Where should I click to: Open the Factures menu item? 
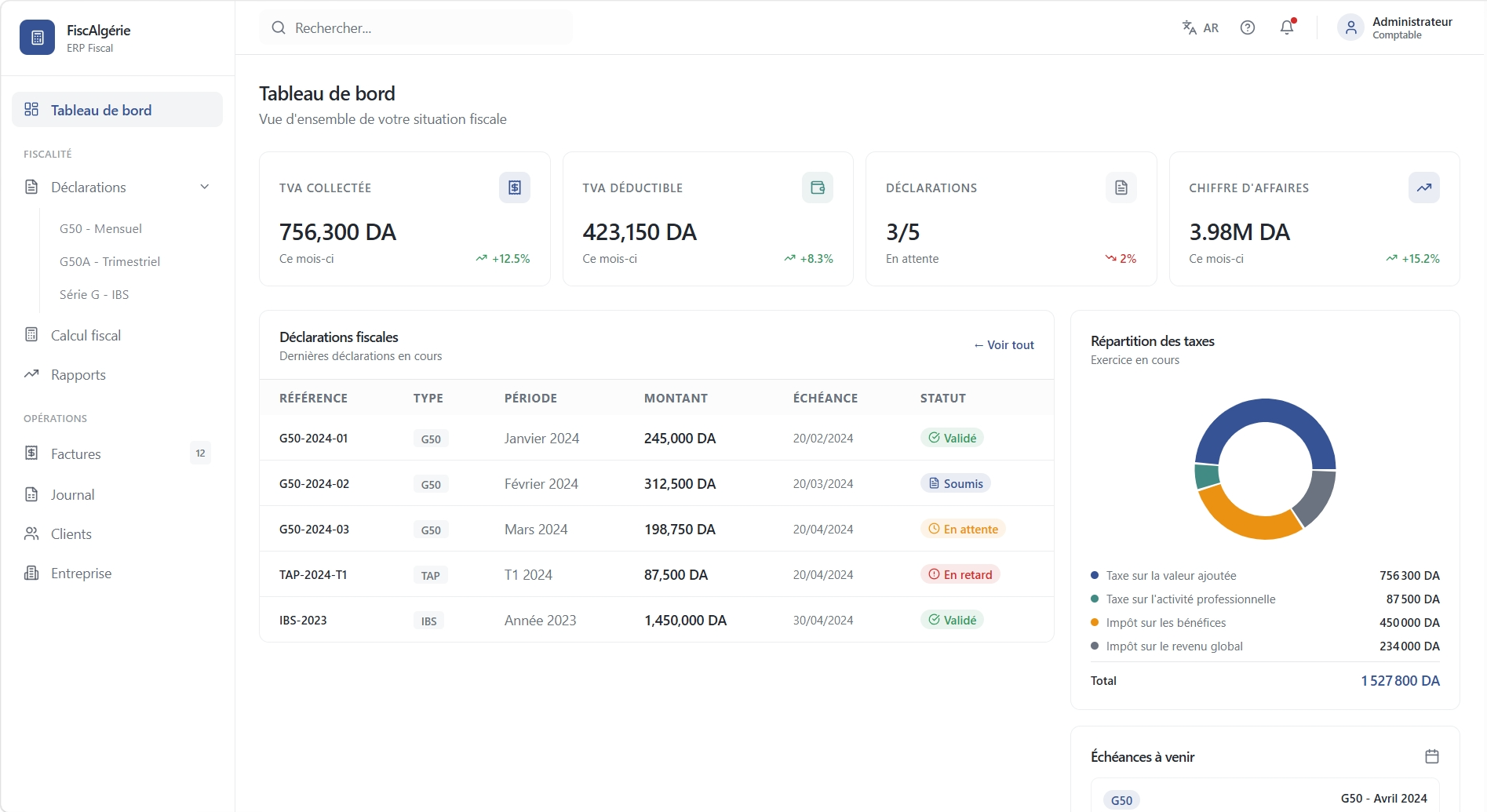pyautogui.click(x=117, y=453)
